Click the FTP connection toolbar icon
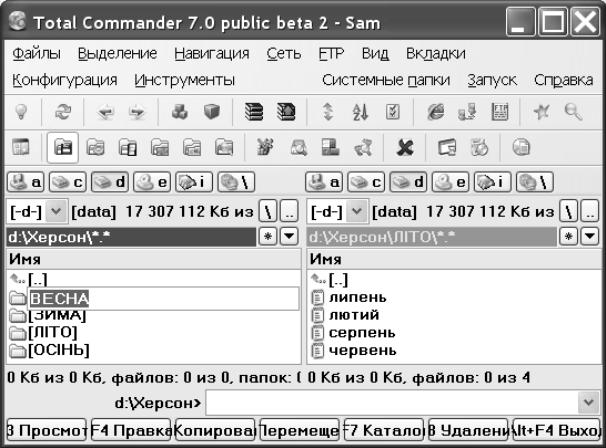 pos(500,112)
